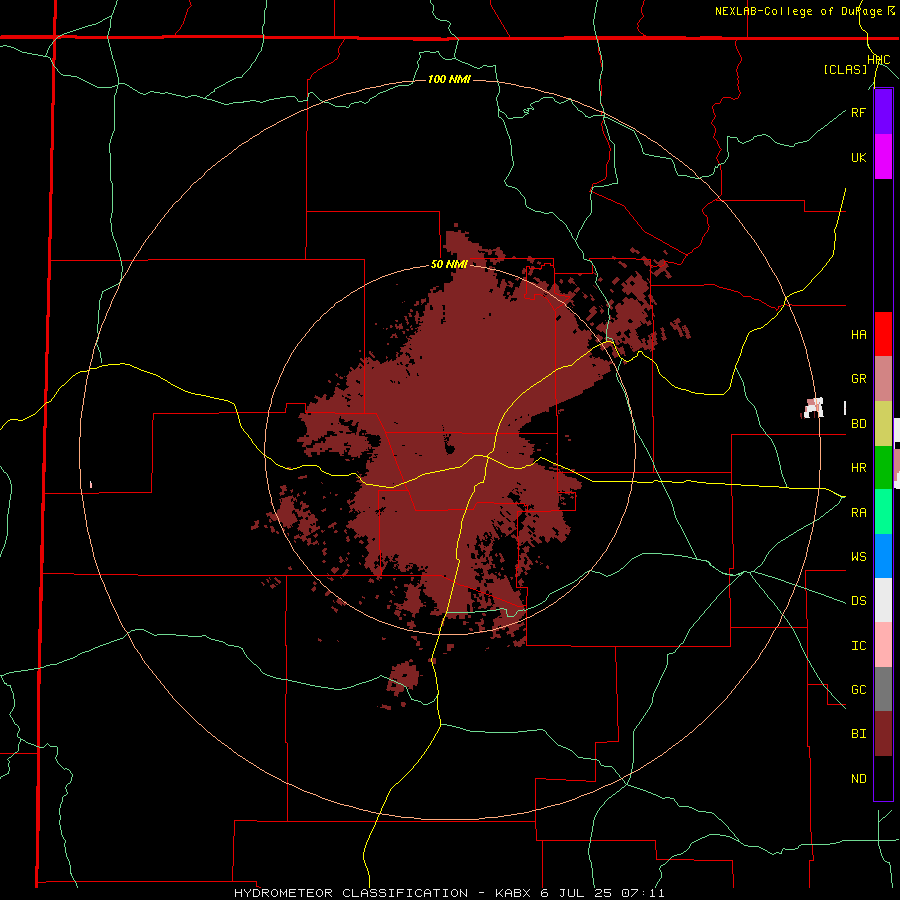The image size is (900, 900).
Task: Click the BD legend label
Action: [858, 424]
